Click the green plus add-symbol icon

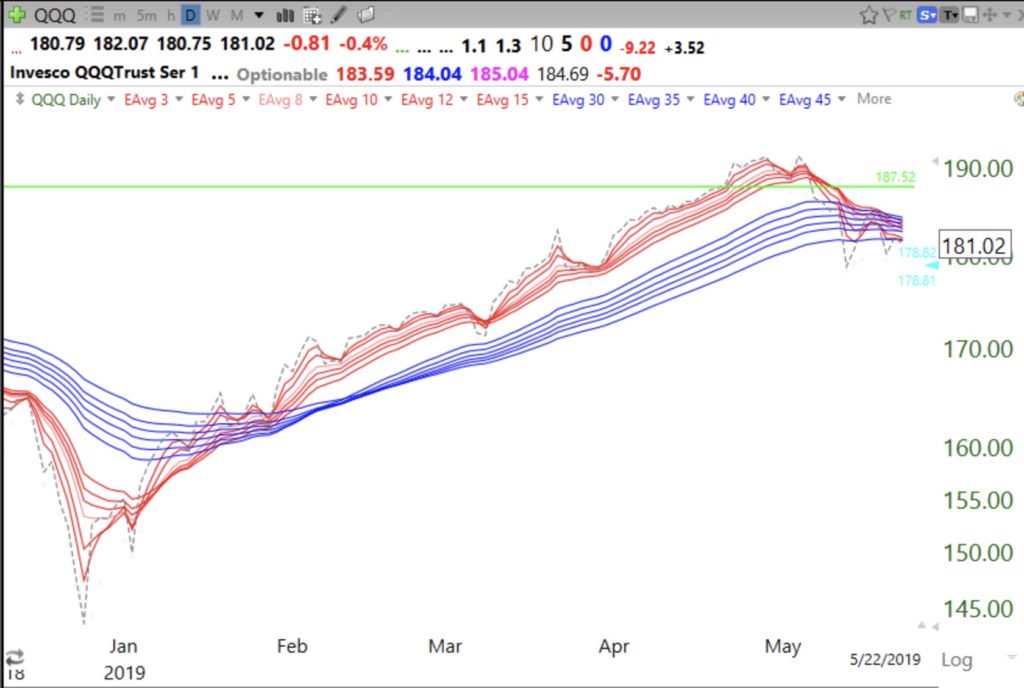[17, 15]
